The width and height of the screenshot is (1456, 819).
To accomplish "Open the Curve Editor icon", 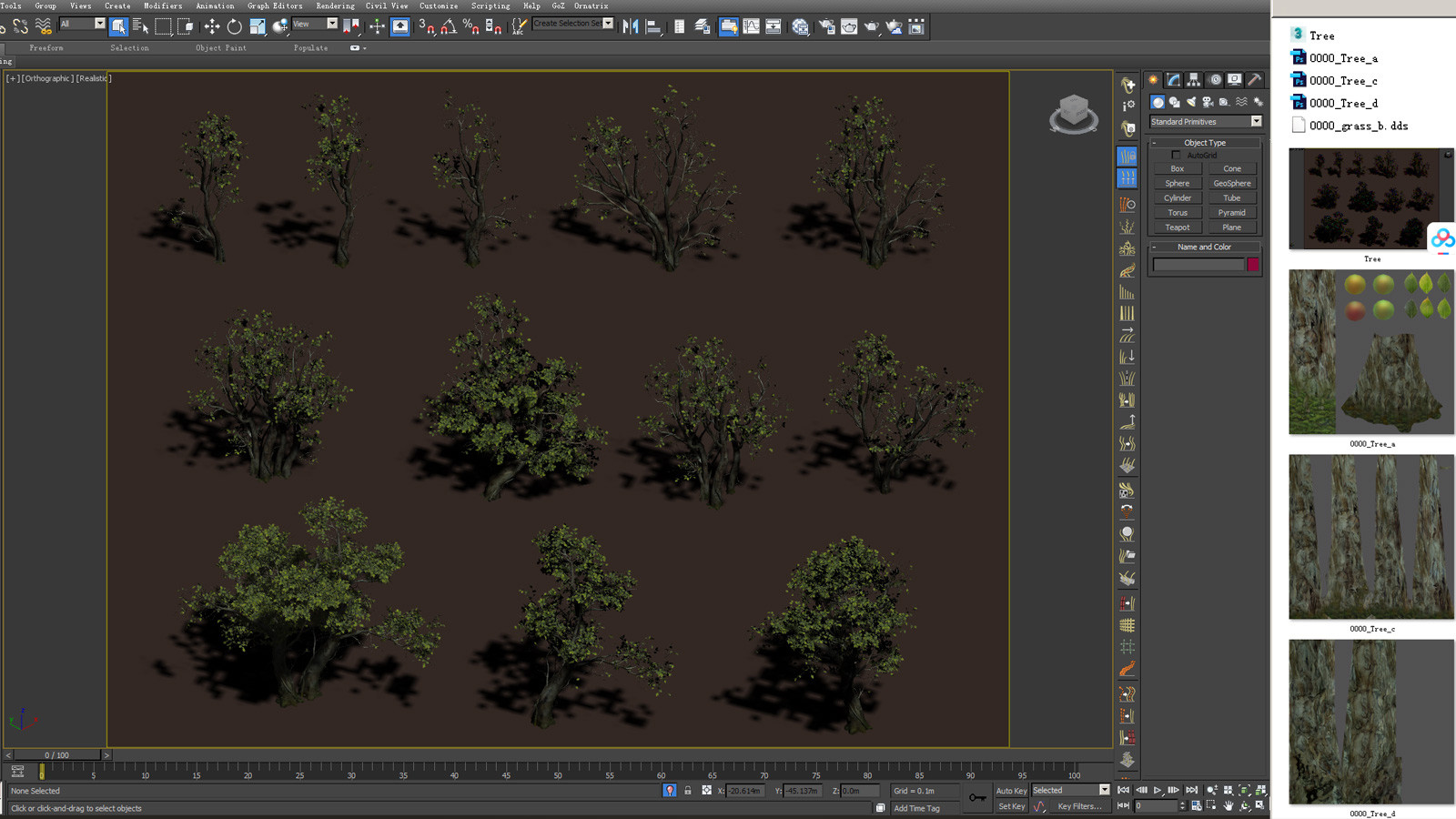I will (x=751, y=26).
